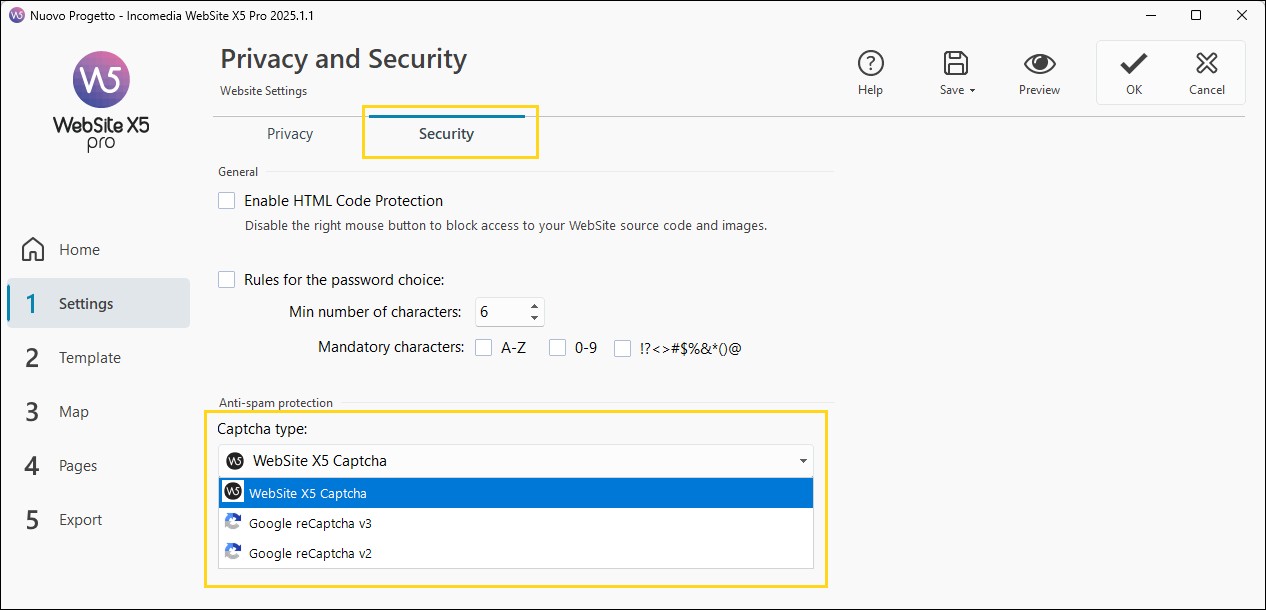This screenshot has width=1266, height=610.
Task: Check the 0-9 mandatory characters box
Action: click(557, 348)
